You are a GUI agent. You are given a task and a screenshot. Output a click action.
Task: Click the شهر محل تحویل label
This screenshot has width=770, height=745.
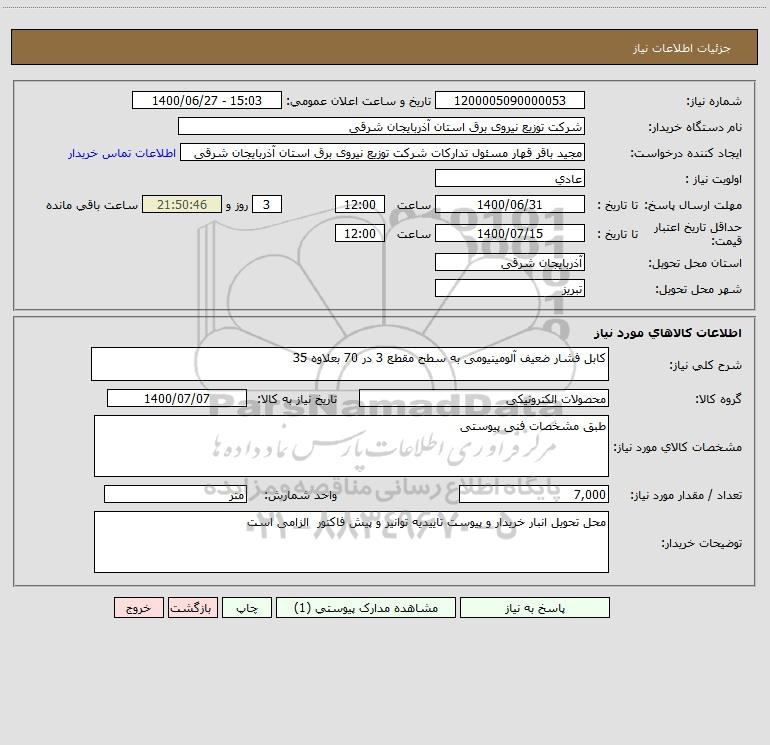699,290
